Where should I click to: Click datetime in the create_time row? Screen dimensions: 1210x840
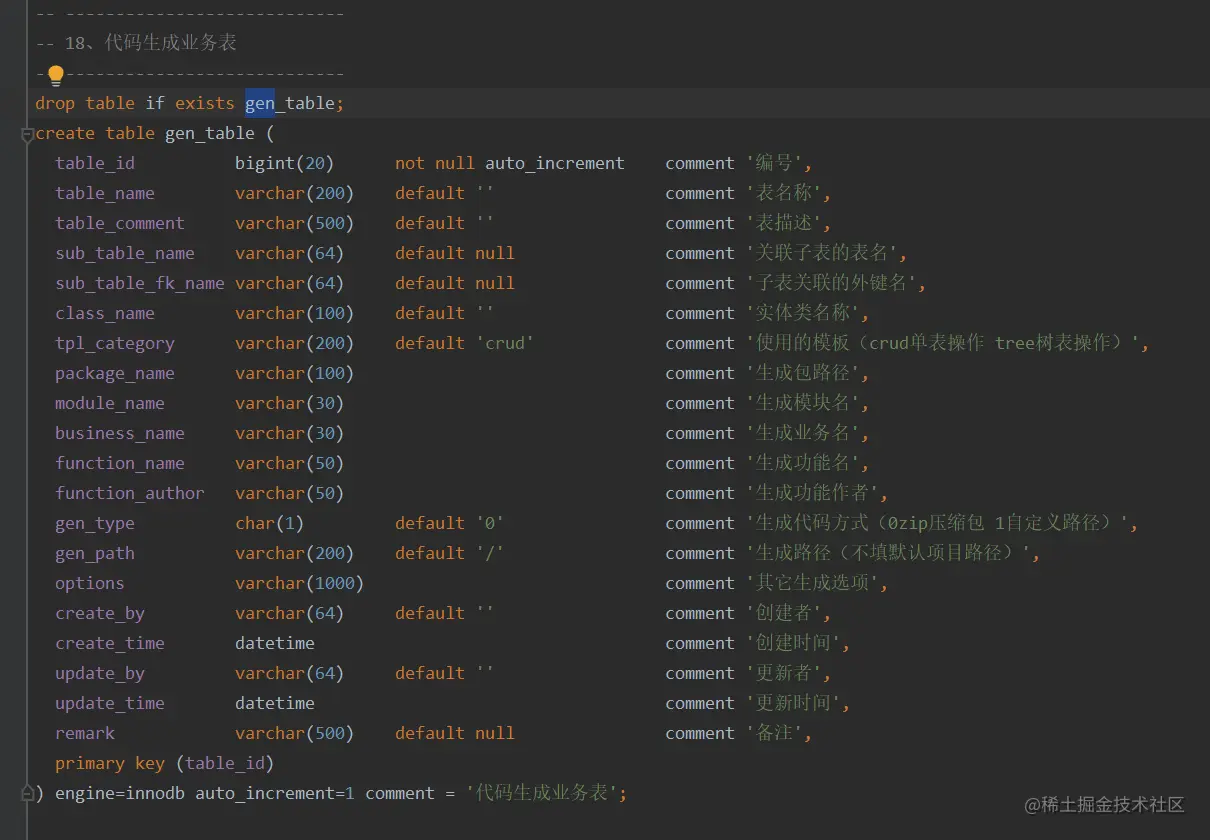(x=275, y=643)
